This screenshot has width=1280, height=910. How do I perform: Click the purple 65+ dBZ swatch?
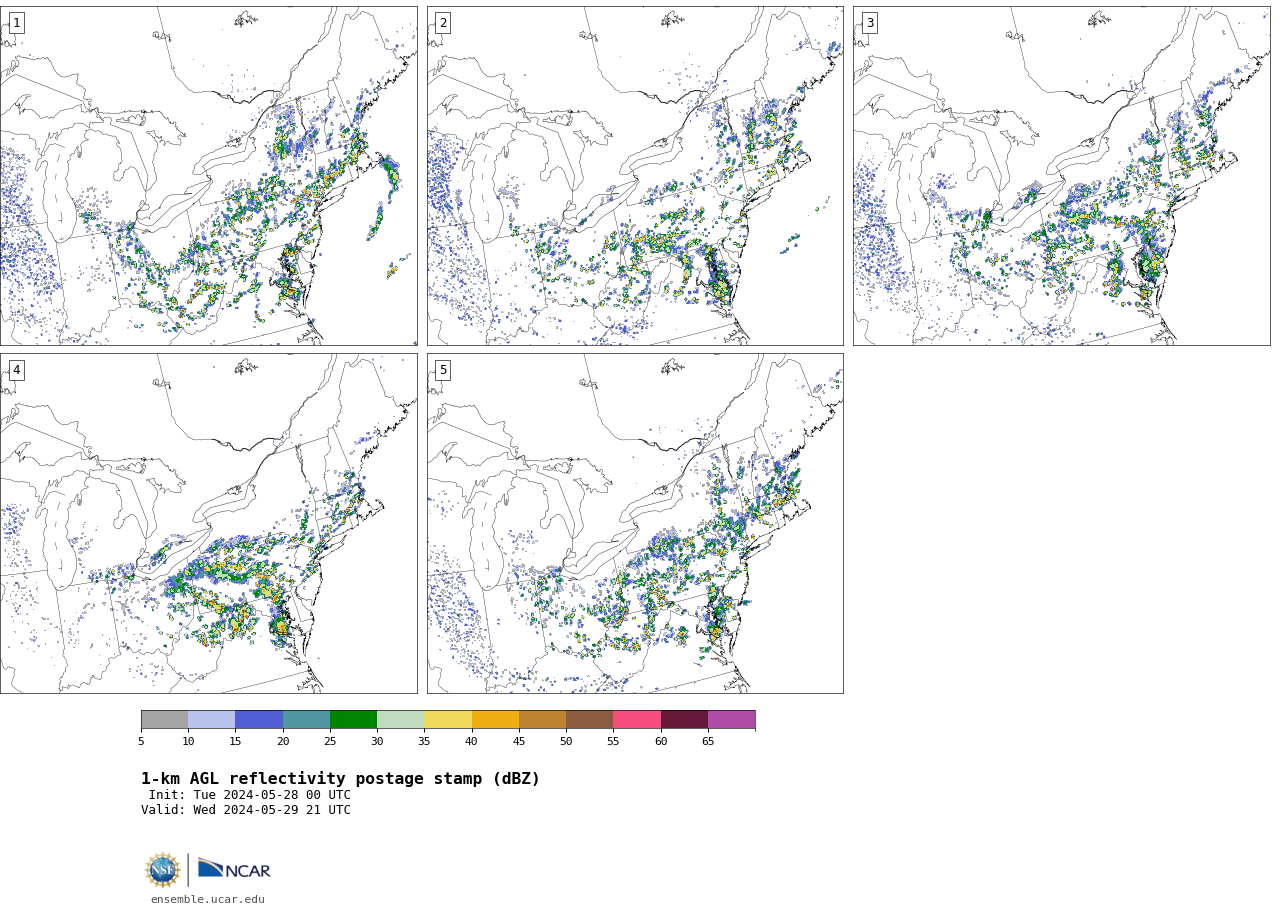coord(732,720)
